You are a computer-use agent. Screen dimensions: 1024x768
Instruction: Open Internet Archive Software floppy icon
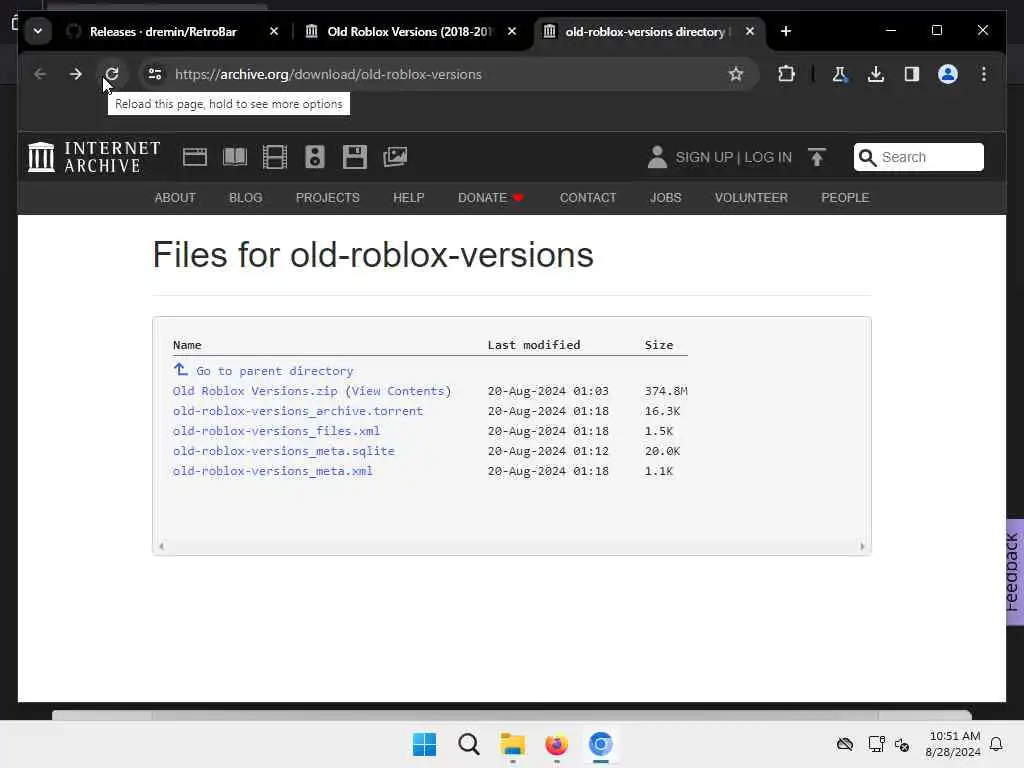pos(355,157)
